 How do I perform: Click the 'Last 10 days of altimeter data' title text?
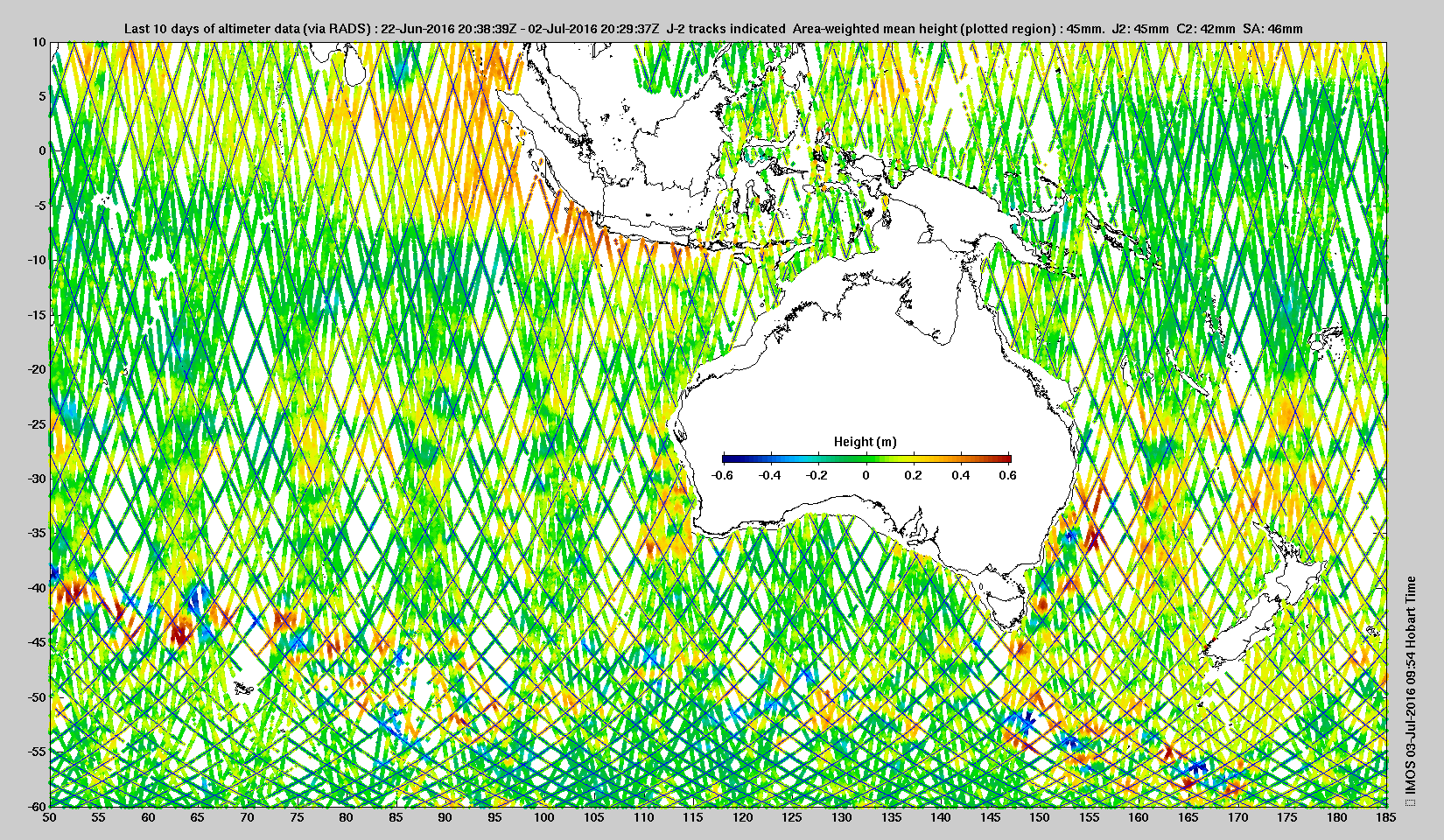pos(211,29)
